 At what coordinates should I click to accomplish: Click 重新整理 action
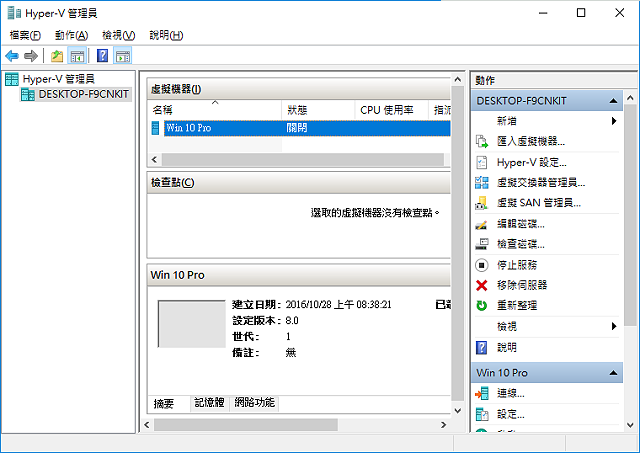coord(517,306)
